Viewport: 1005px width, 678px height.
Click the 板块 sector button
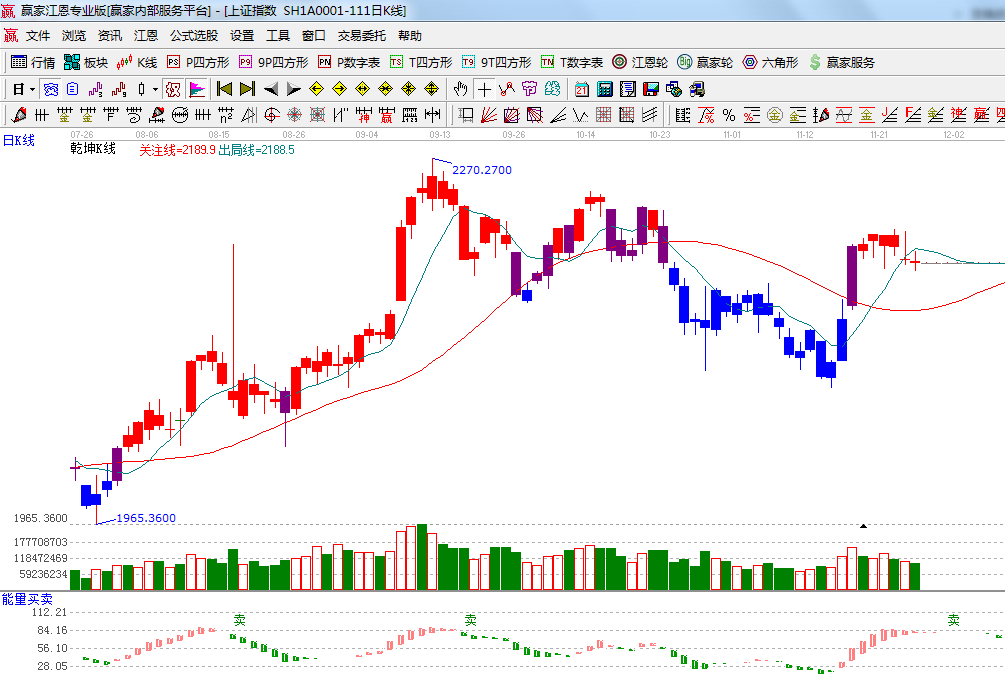pos(86,62)
